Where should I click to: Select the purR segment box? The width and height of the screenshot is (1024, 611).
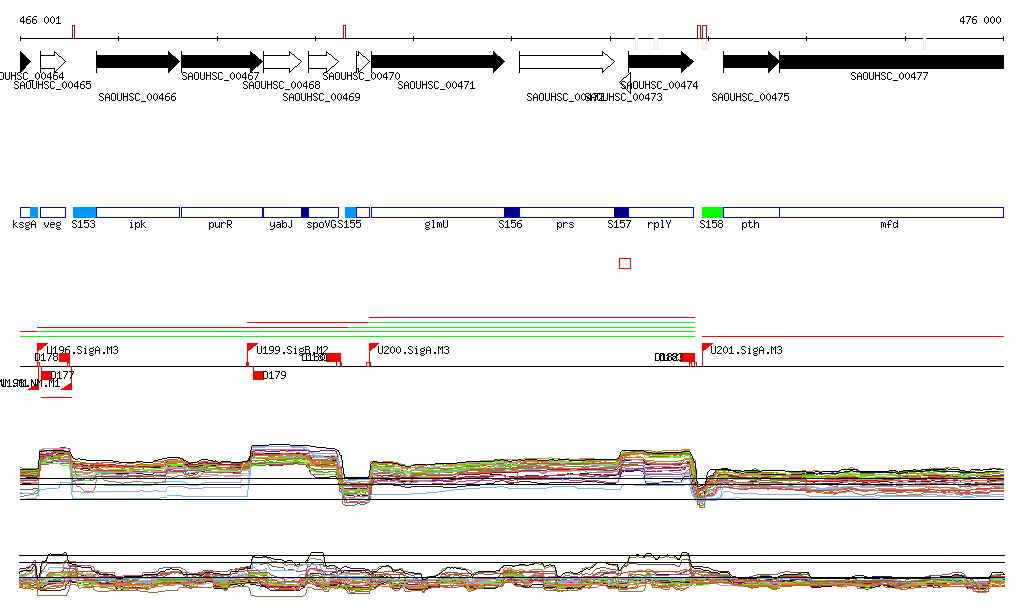coord(222,213)
